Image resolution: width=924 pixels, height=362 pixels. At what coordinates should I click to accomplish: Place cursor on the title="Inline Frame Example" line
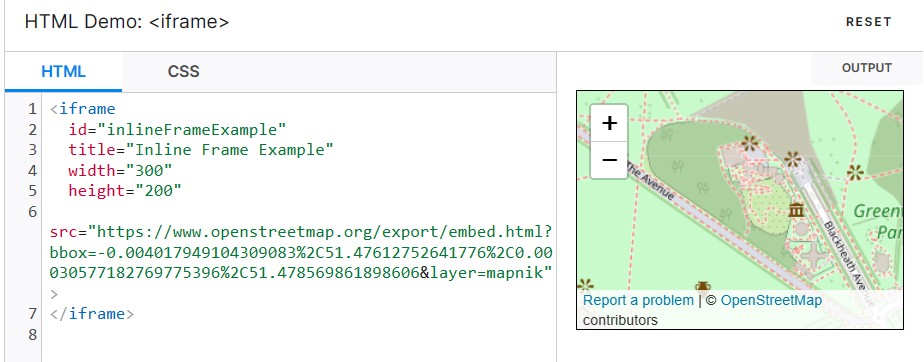pyautogui.click(x=201, y=150)
